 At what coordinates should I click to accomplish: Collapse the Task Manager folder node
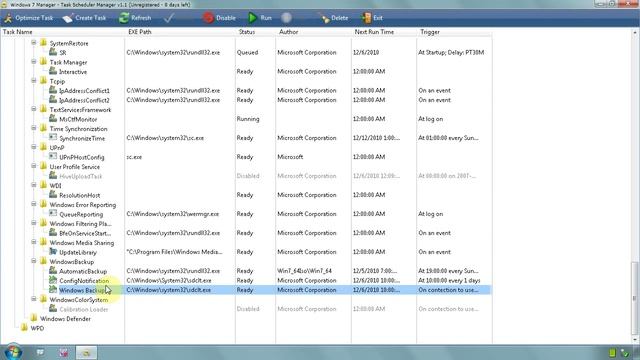tap(34, 62)
